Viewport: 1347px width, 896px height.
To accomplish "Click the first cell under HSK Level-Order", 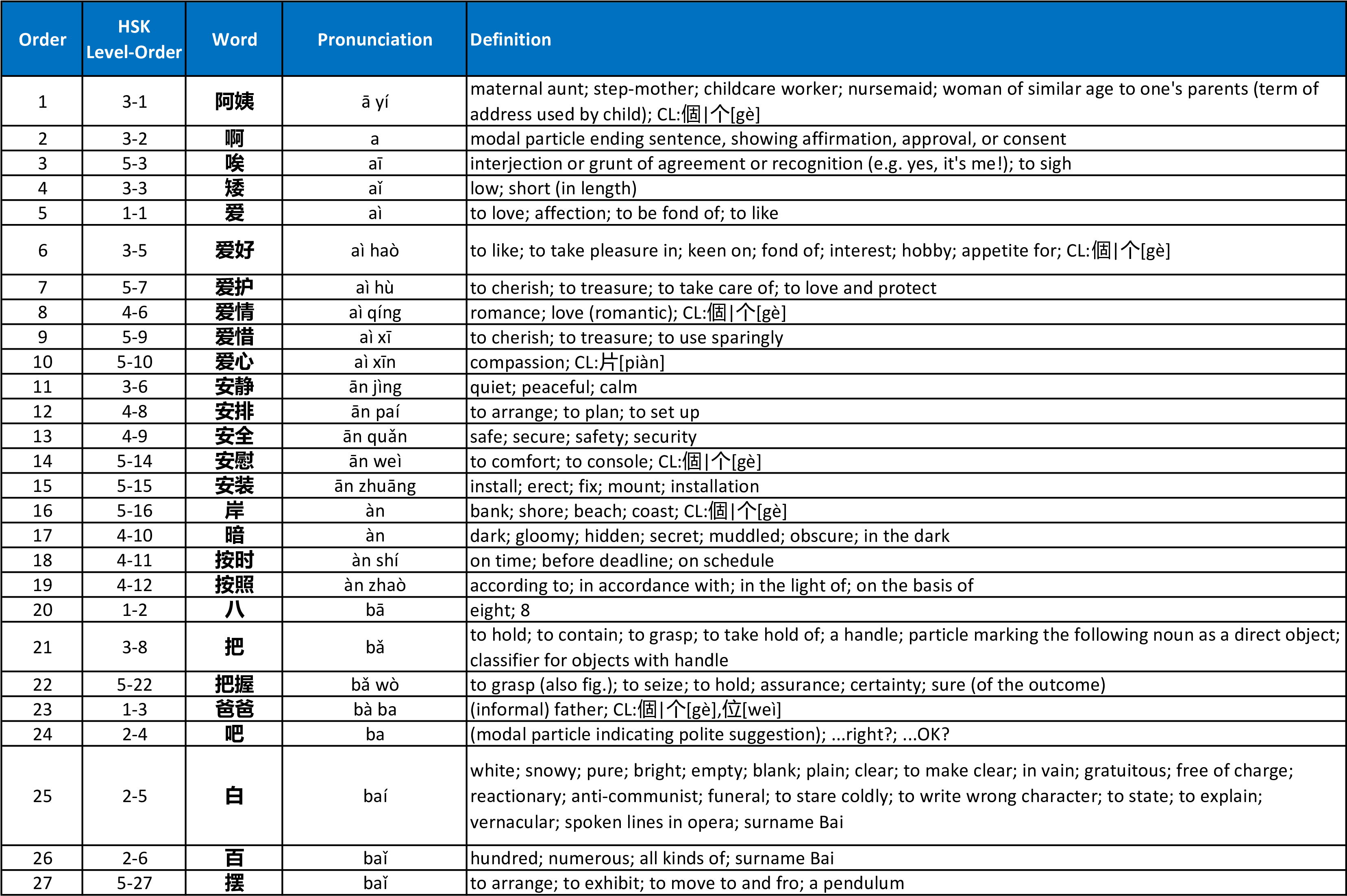I will tap(134, 103).
